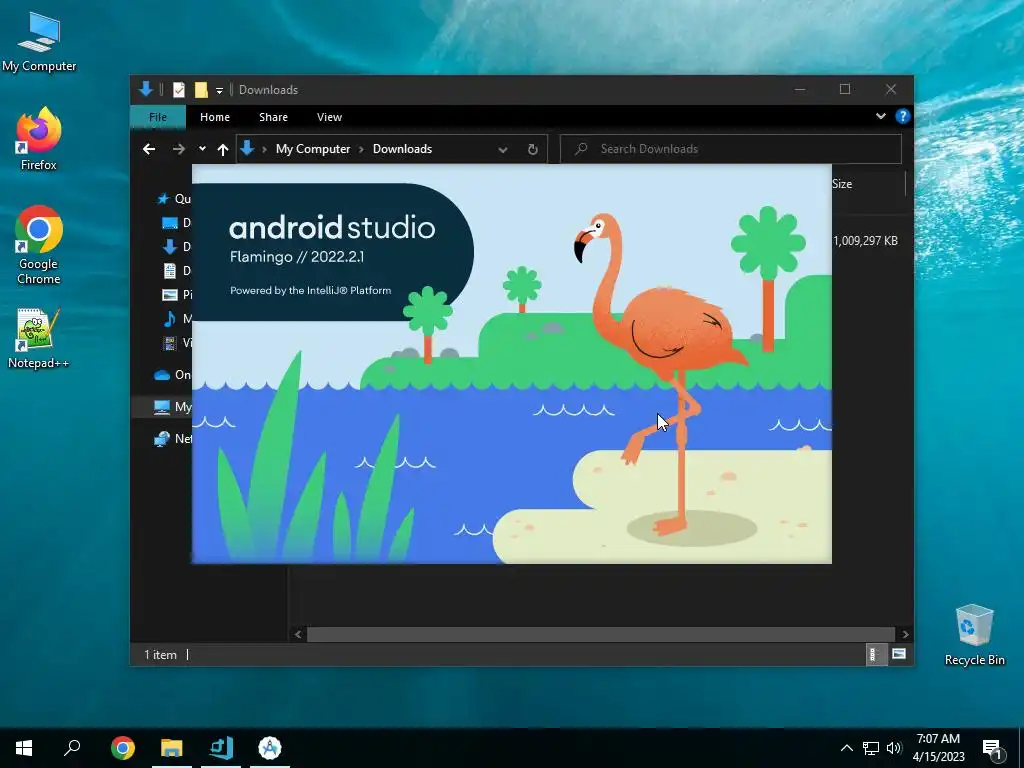This screenshot has height=768, width=1024.
Task: Go up one folder level
Action: click(x=223, y=150)
